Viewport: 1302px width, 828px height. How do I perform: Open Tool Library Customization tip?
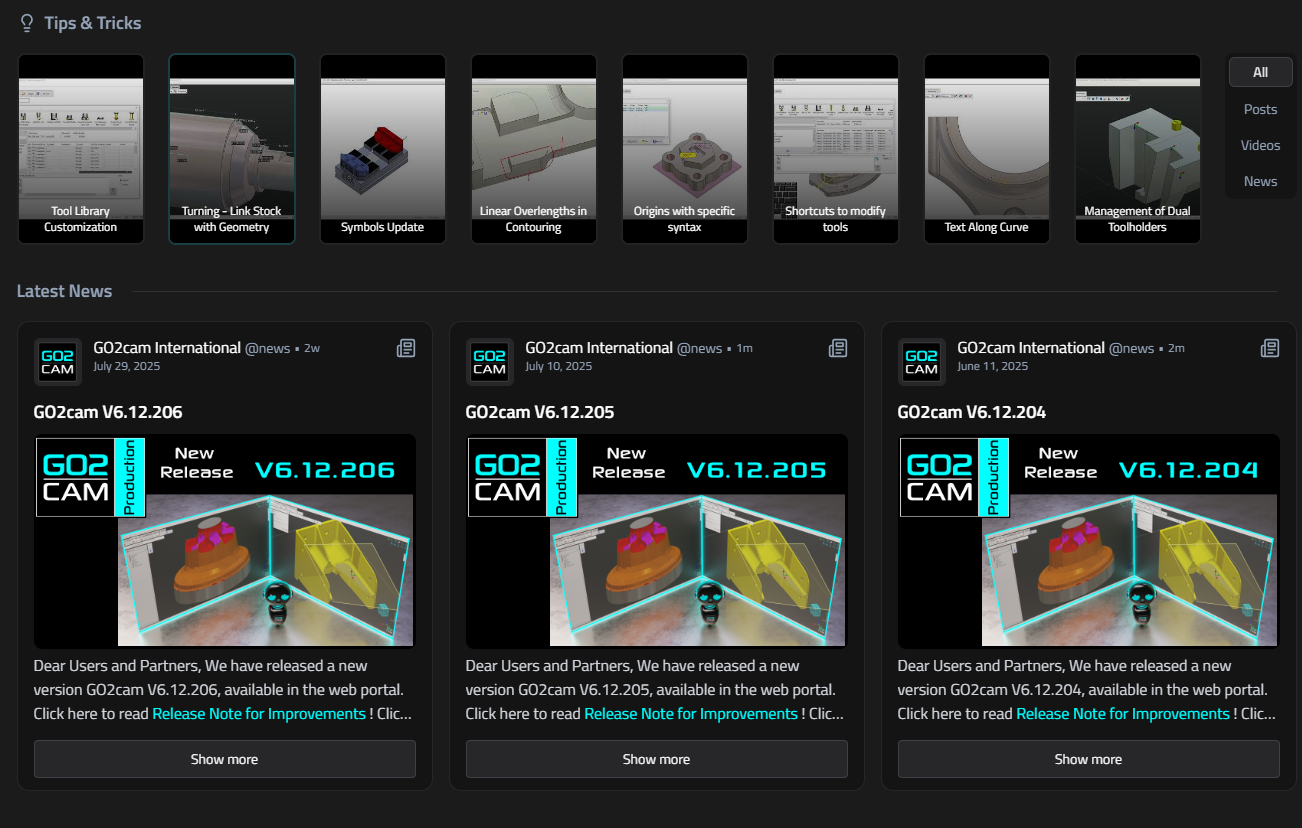point(81,149)
